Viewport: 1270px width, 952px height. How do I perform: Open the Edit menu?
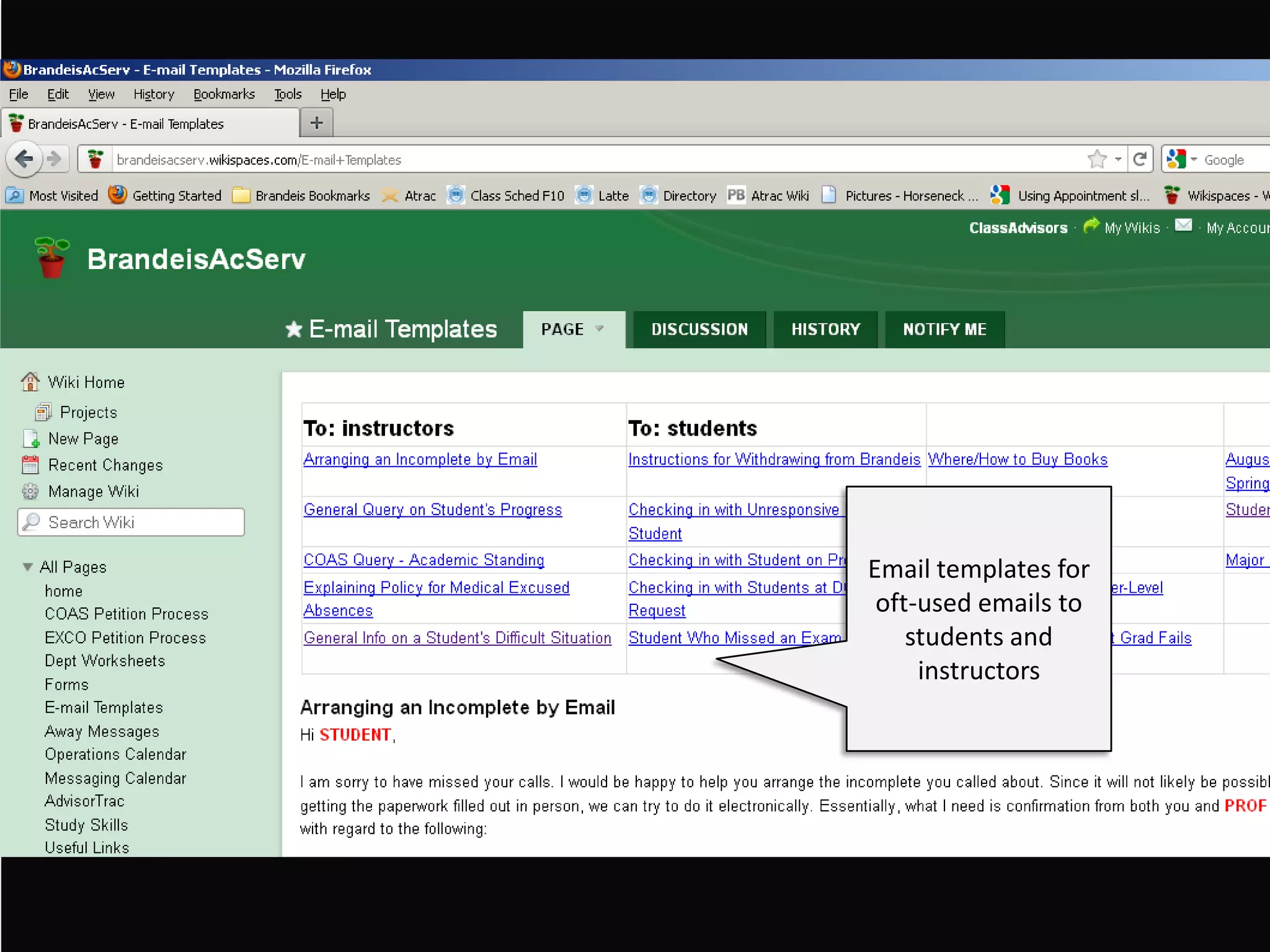click(x=58, y=94)
